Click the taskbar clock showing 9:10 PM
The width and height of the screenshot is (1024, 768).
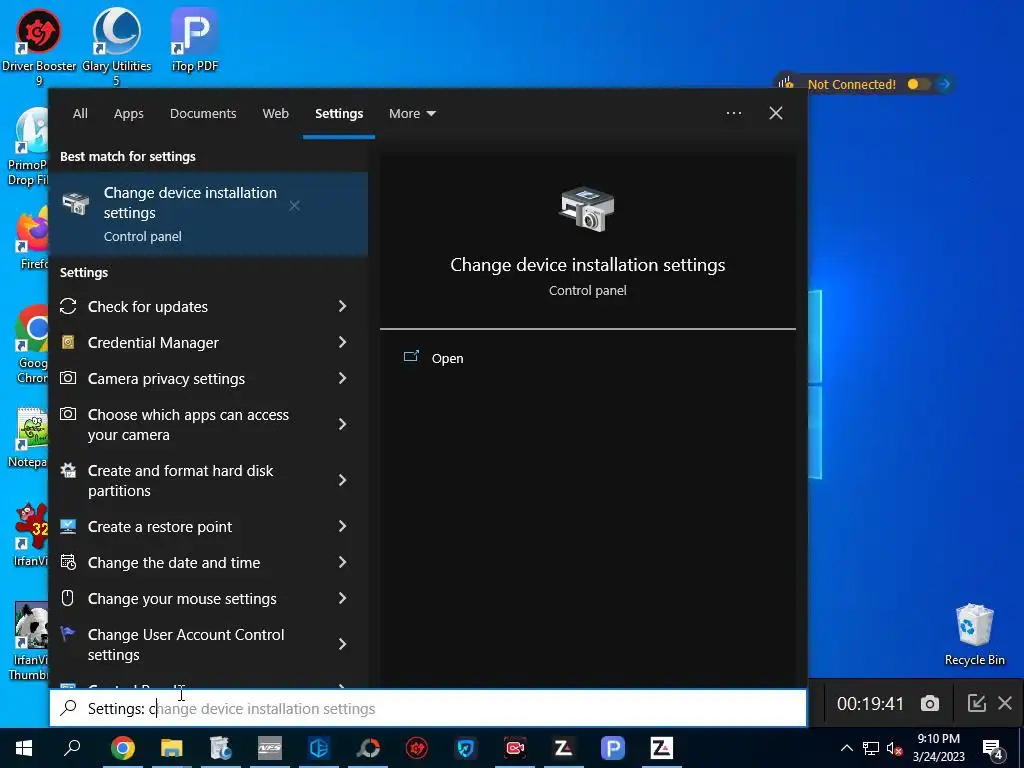point(938,748)
